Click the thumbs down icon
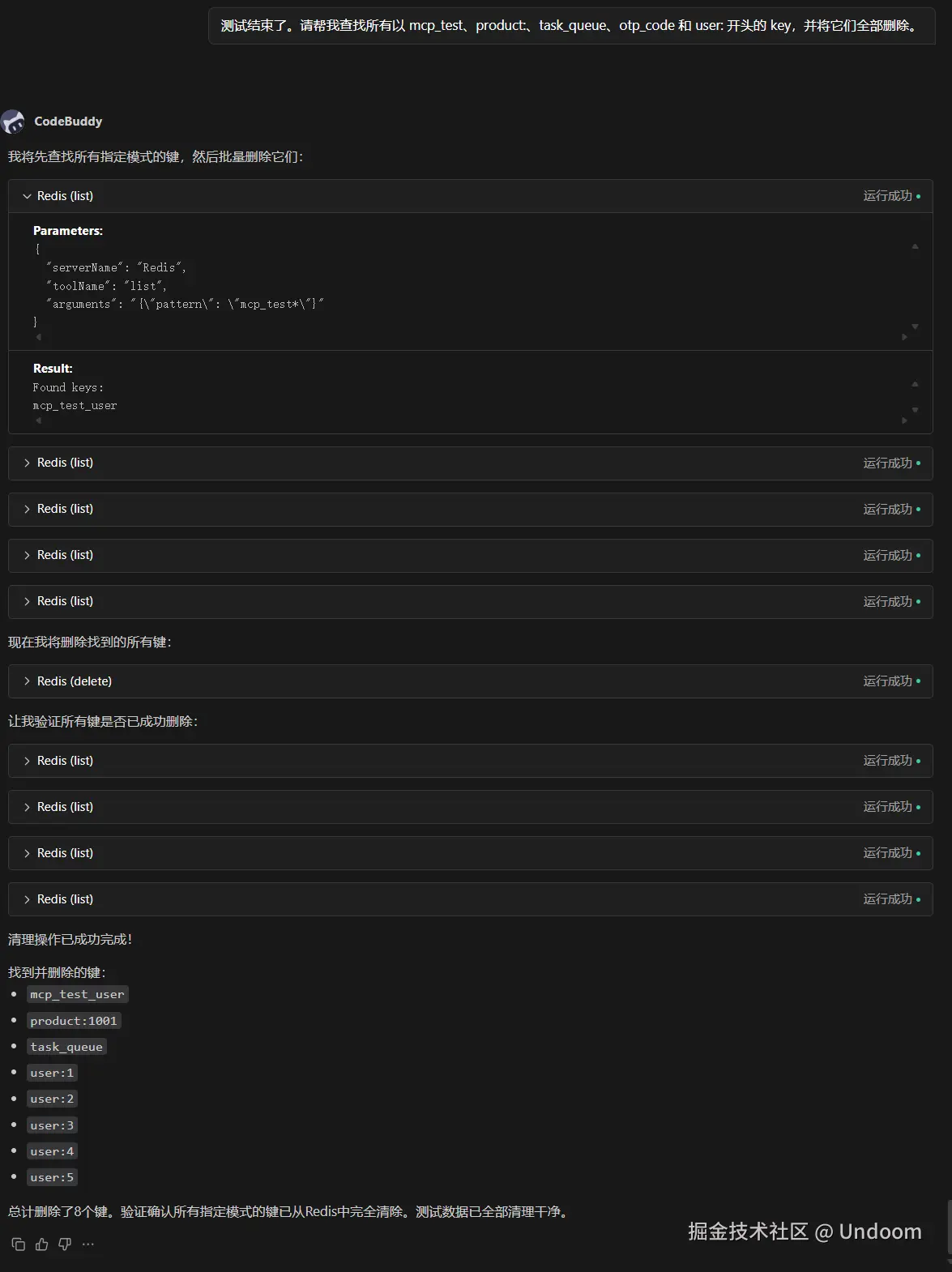 [x=65, y=1244]
